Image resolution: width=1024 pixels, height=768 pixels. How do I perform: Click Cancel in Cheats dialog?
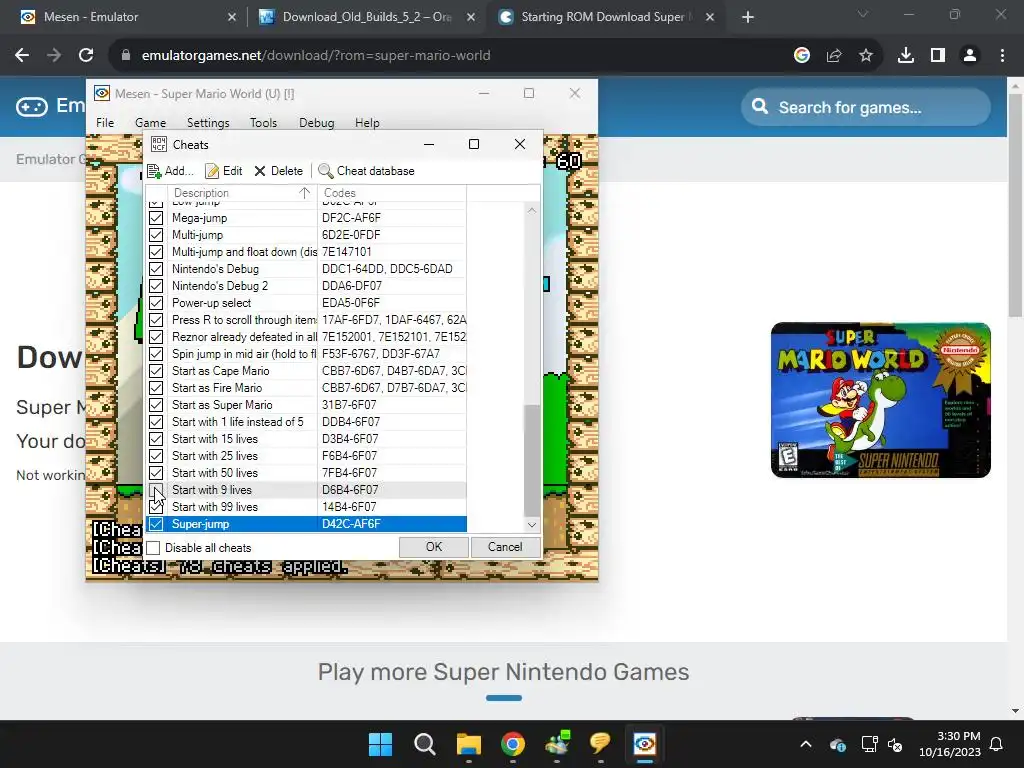(x=505, y=547)
